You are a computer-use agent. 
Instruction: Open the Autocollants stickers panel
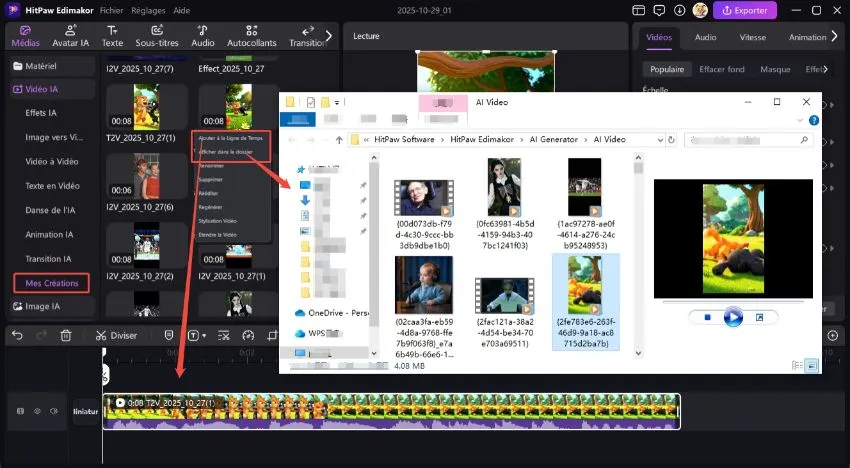[x=252, y=36]
